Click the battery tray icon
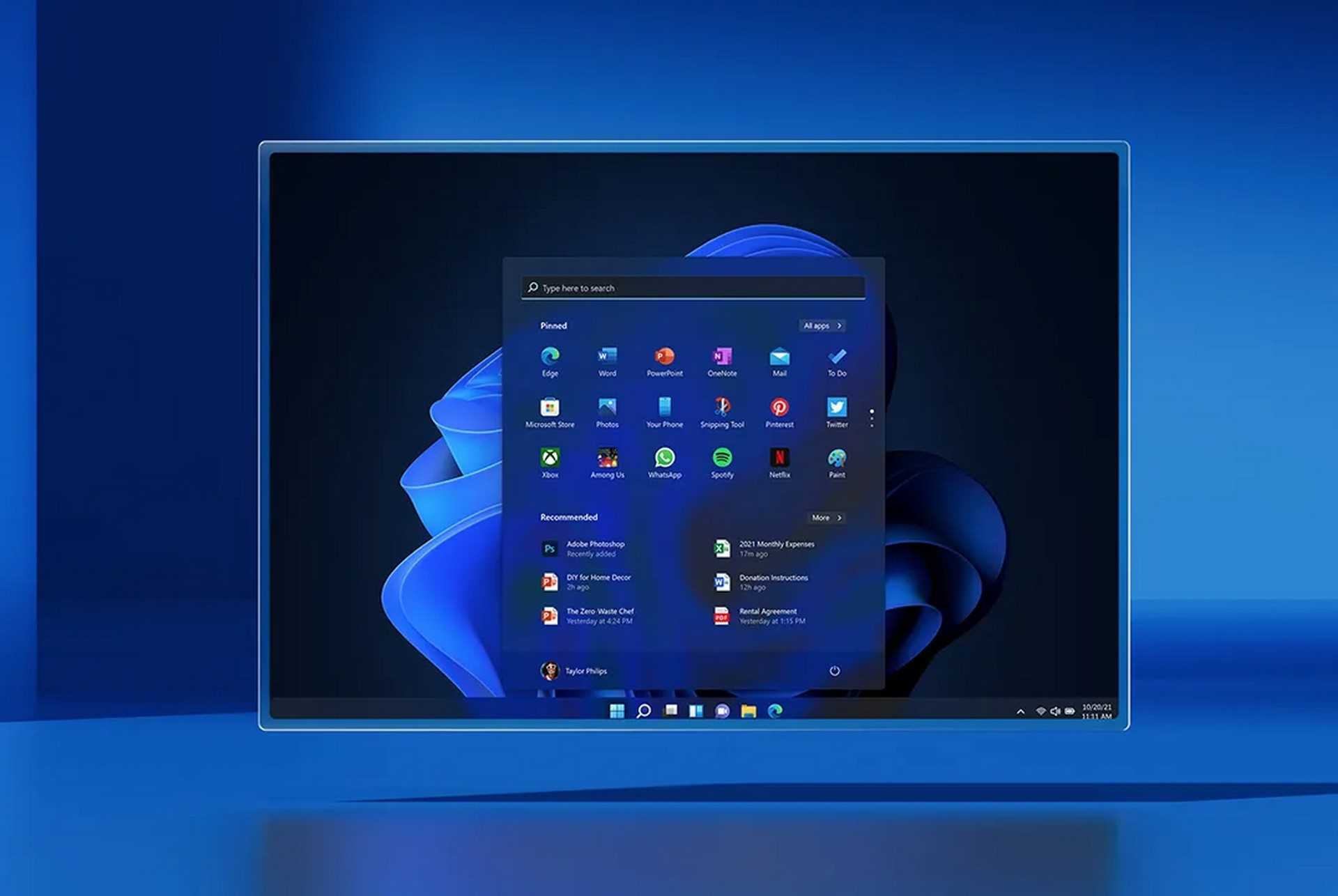 pos(1070,711)
